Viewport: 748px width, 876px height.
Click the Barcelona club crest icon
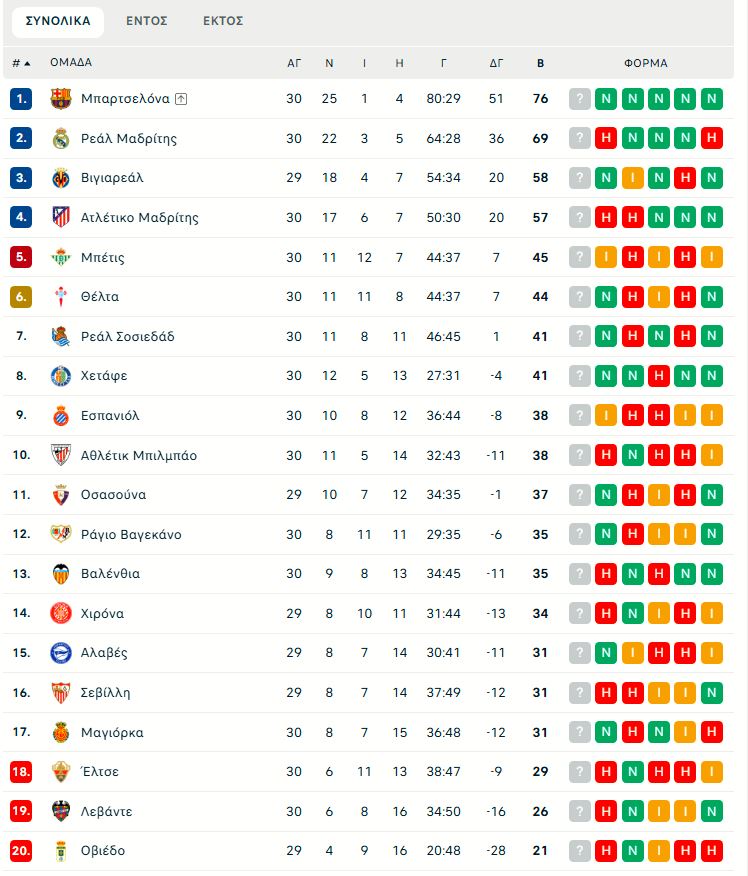pos(61,99)
